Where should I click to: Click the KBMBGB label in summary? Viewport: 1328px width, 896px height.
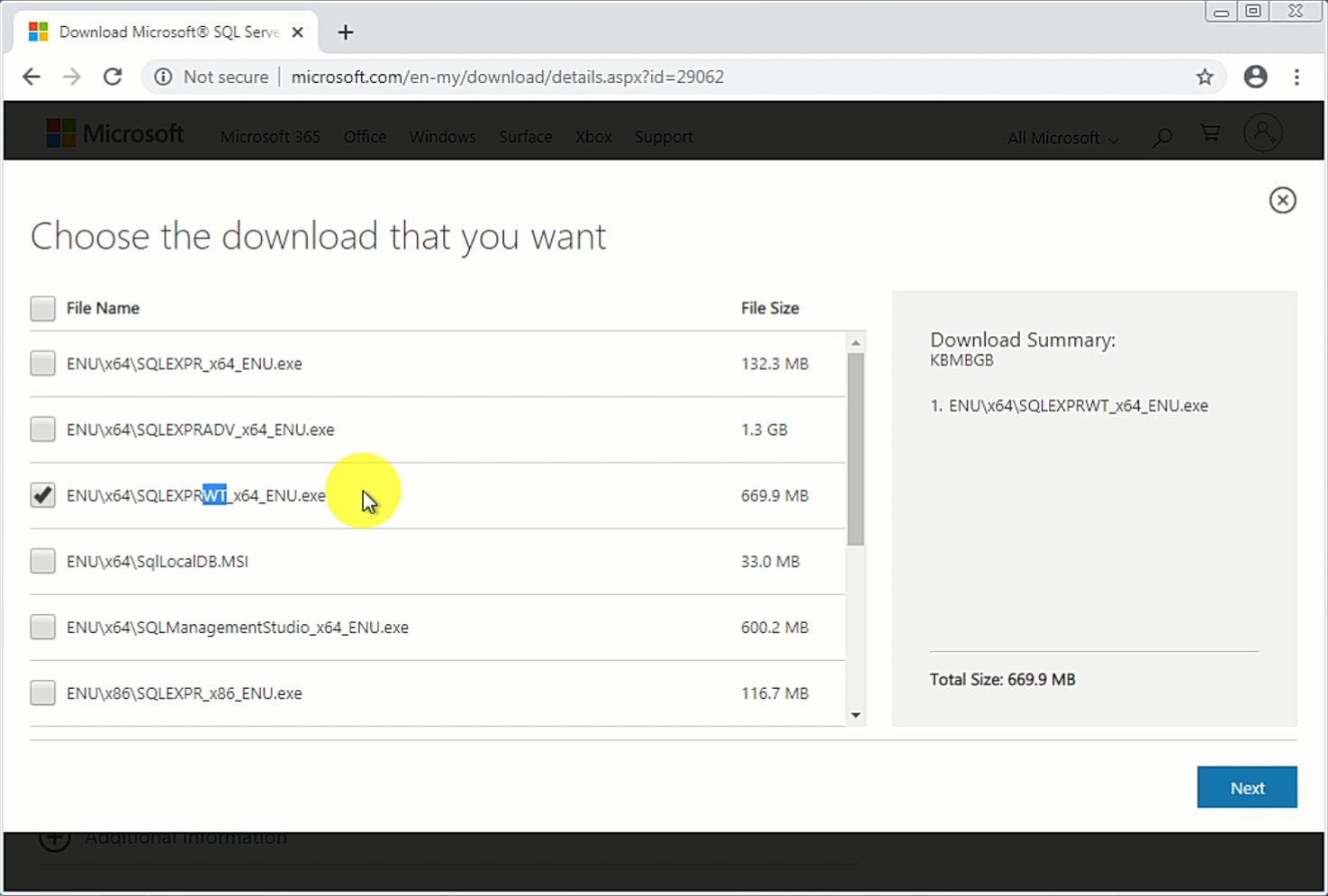coord(962,360)
